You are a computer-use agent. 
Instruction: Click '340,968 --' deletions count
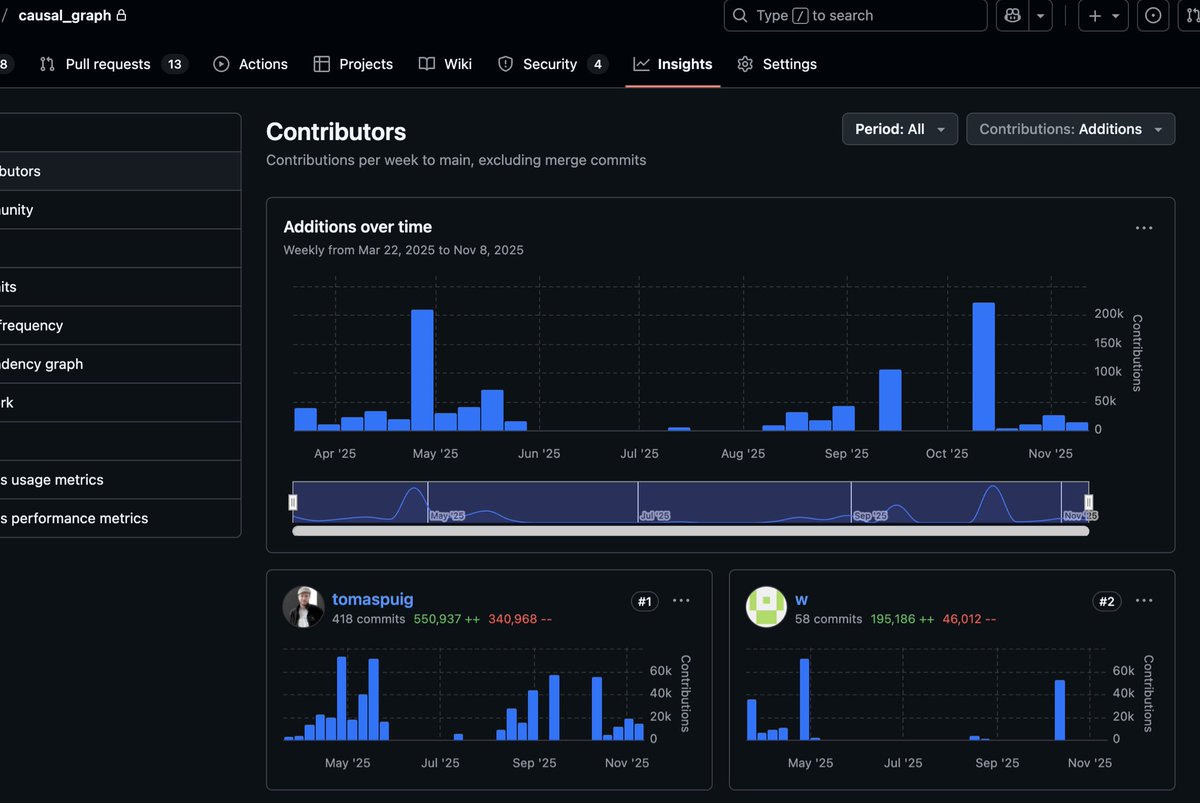click(520, 619)
